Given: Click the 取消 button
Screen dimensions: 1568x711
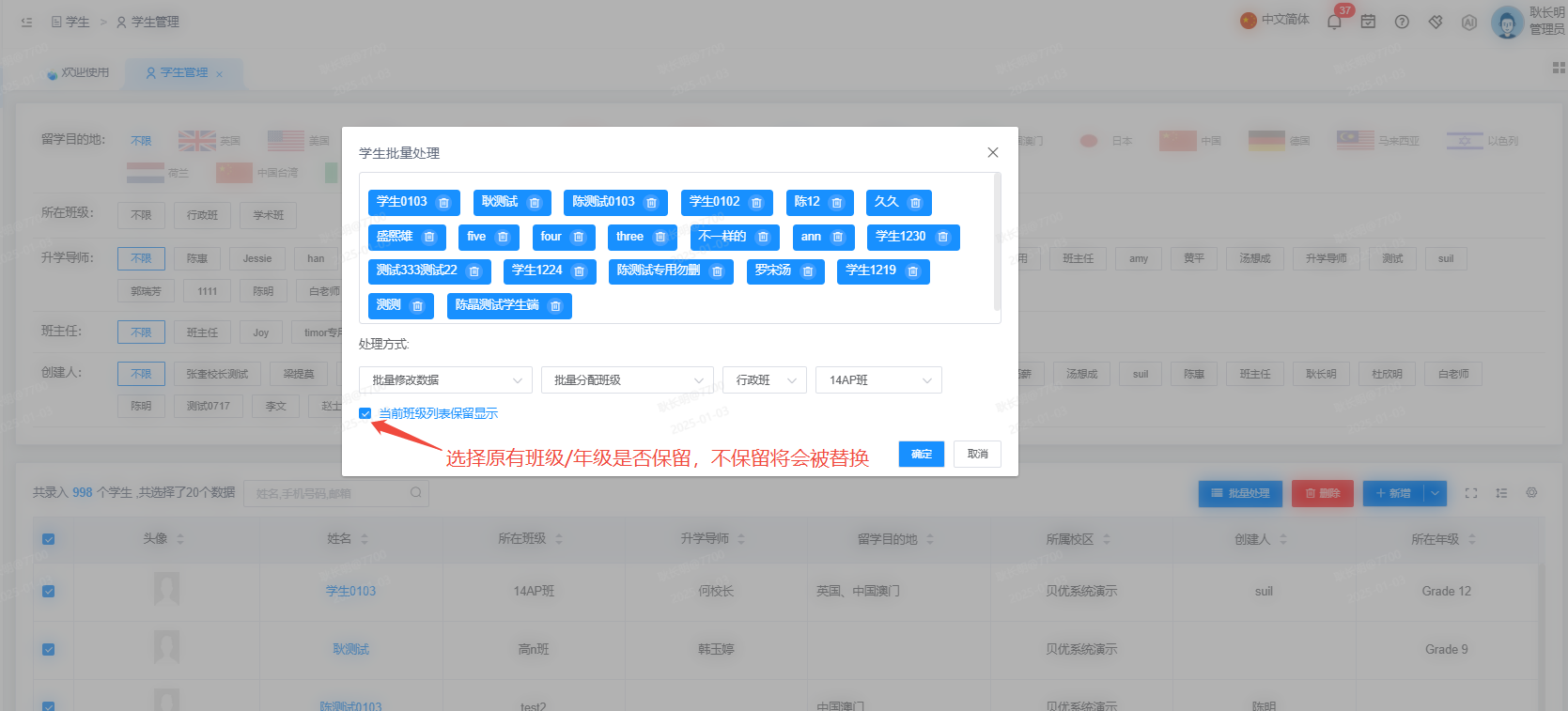Looking at the screenshot, I should [x=978, y=454].
